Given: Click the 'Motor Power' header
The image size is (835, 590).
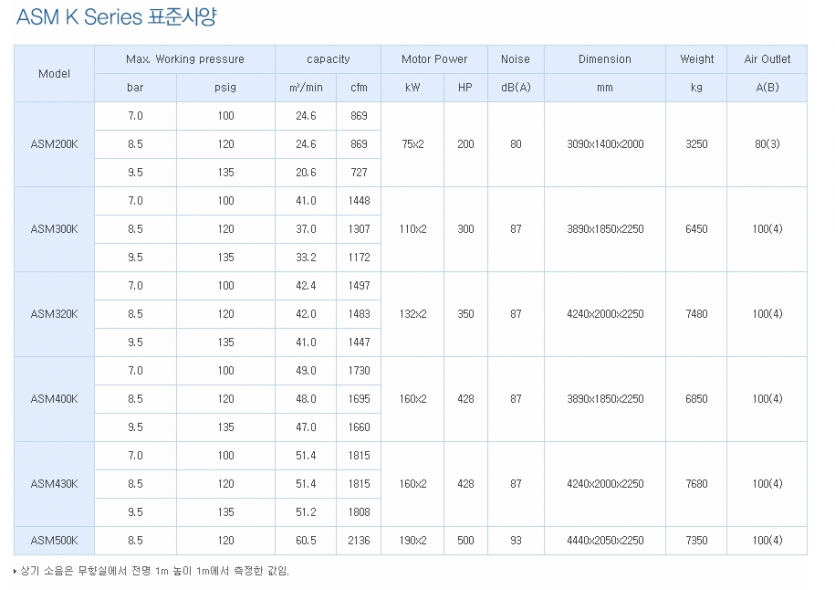Looking at the screenshot, I should pos(434,59).
